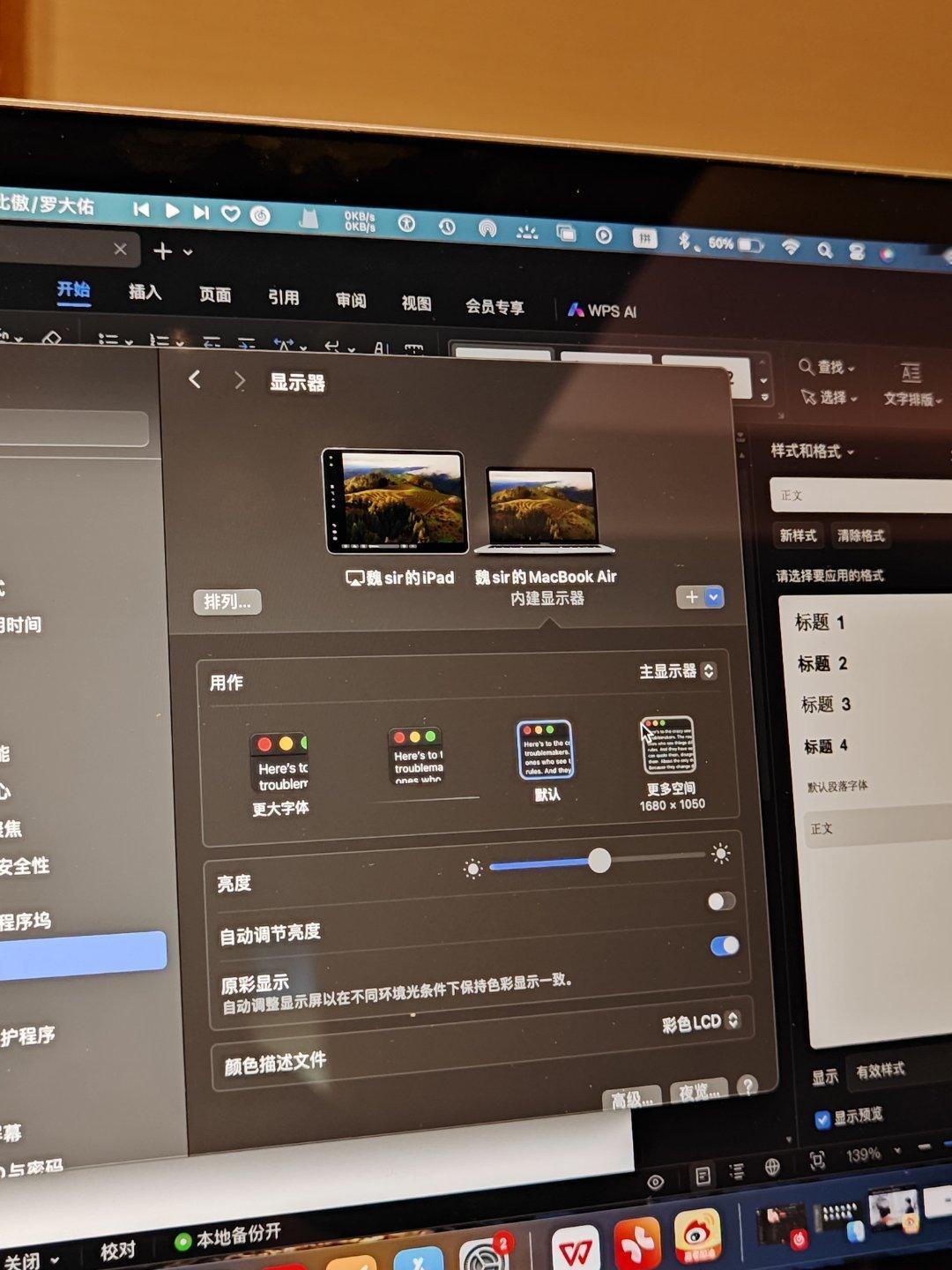Open 查找 dropdown in WPS ribbon
The height and width of the screenshot is (1270, 952).
[827, 367]
